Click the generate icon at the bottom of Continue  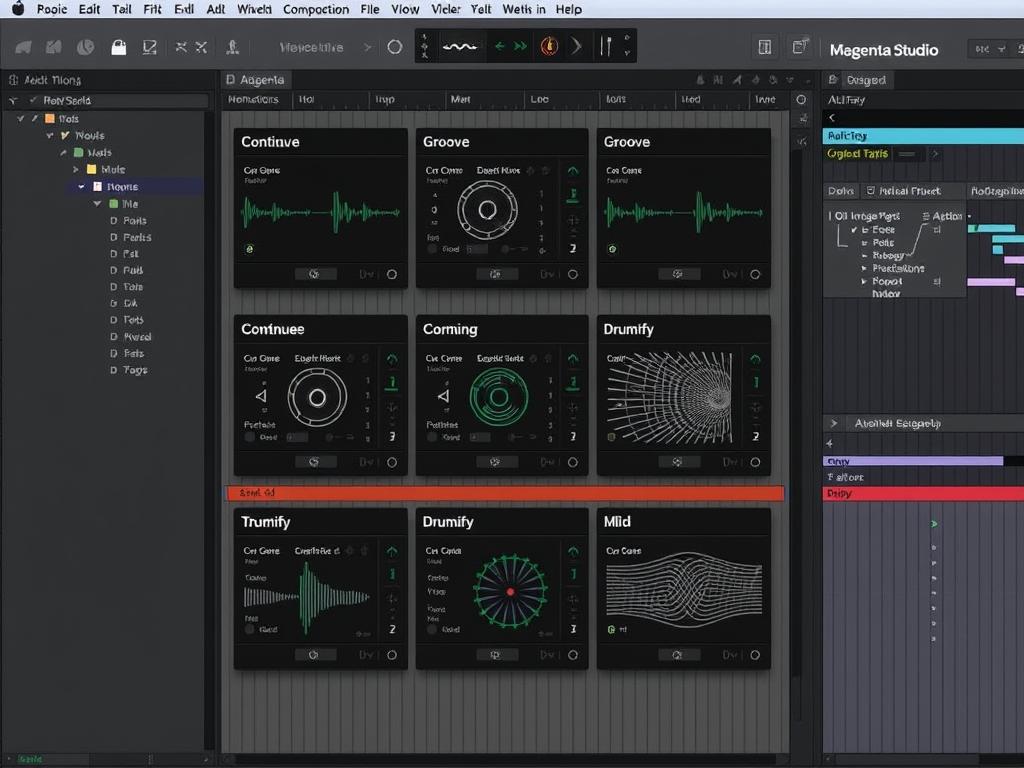pos(314,273)
